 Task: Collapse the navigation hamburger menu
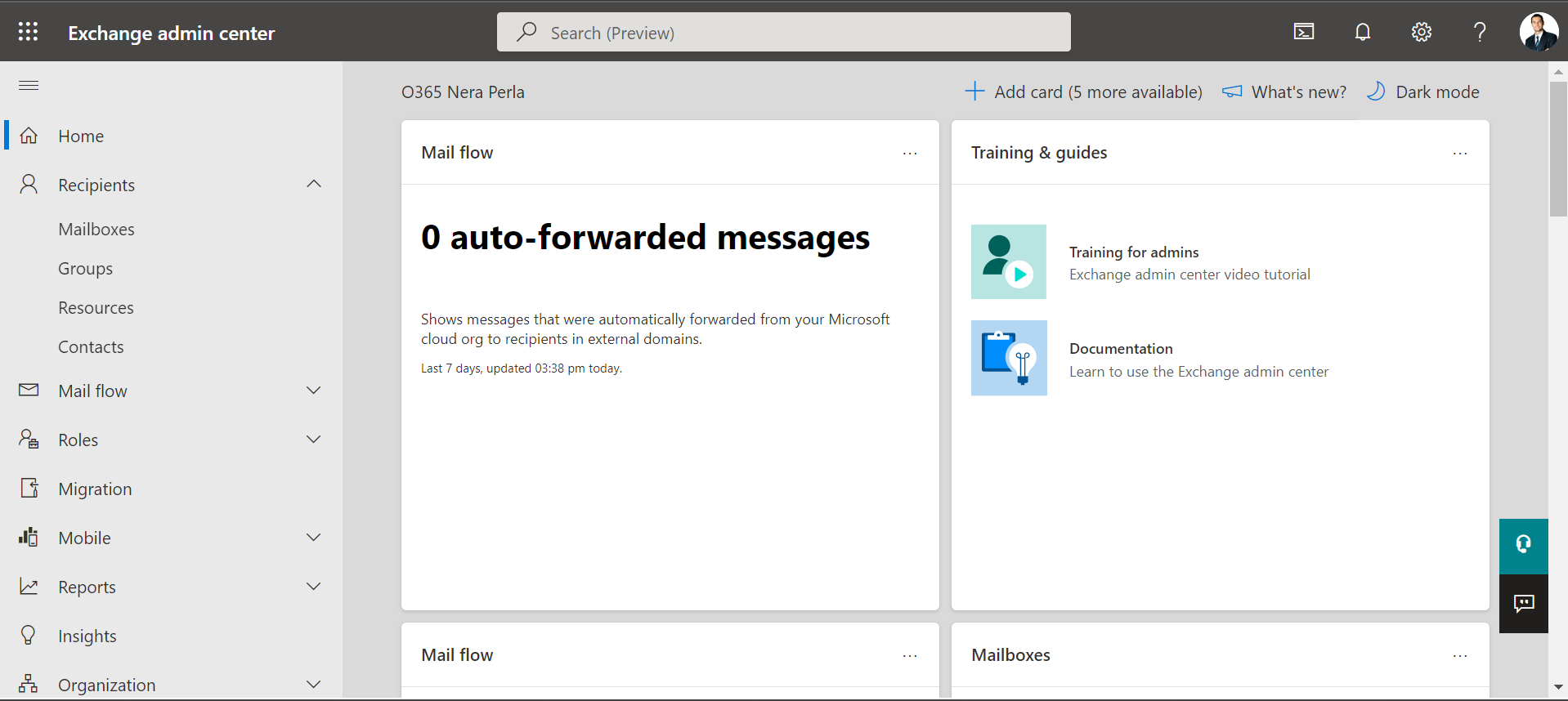coord(29,86)
